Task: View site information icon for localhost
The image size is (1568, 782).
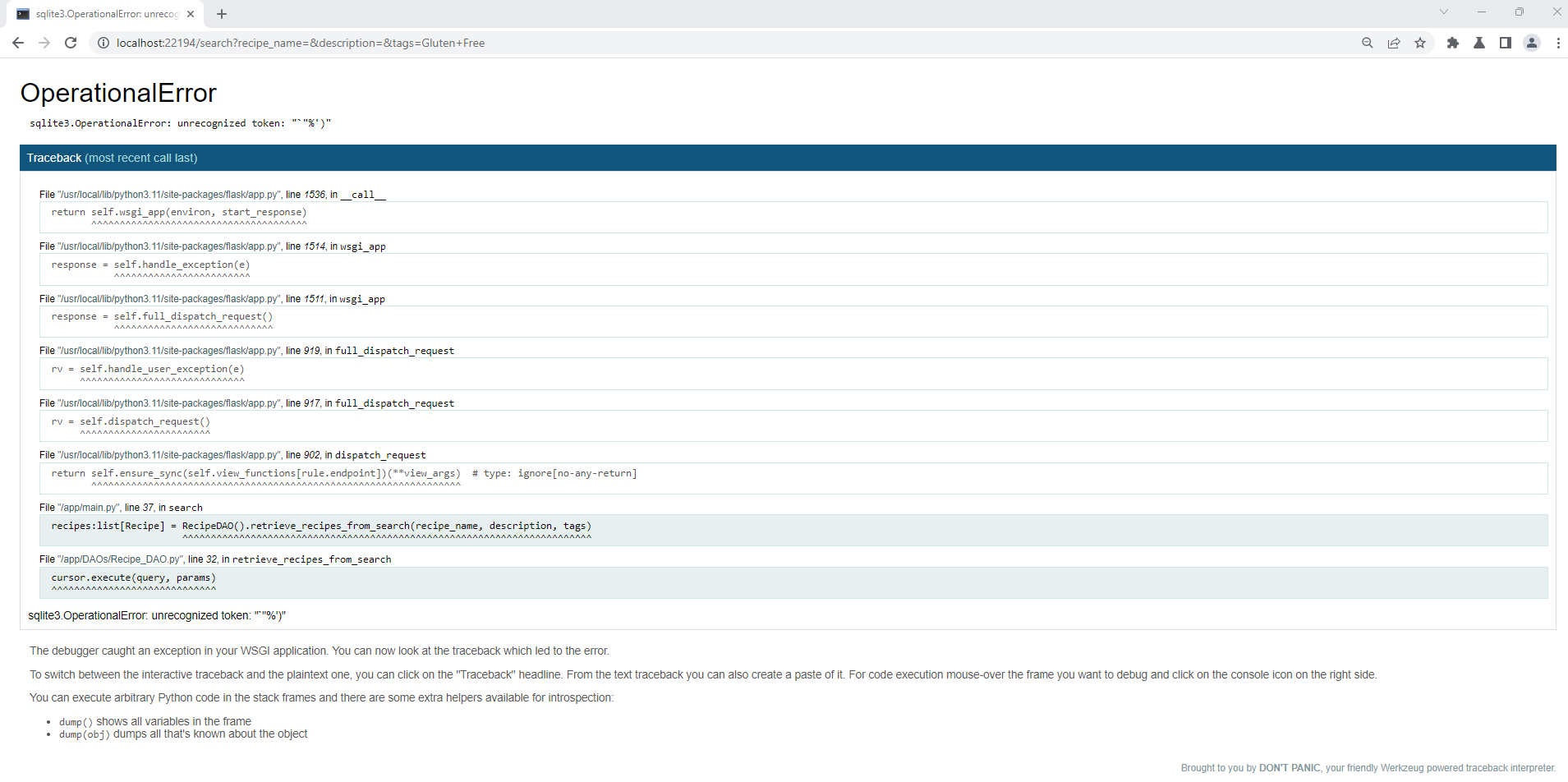Action: click(103, 43)
